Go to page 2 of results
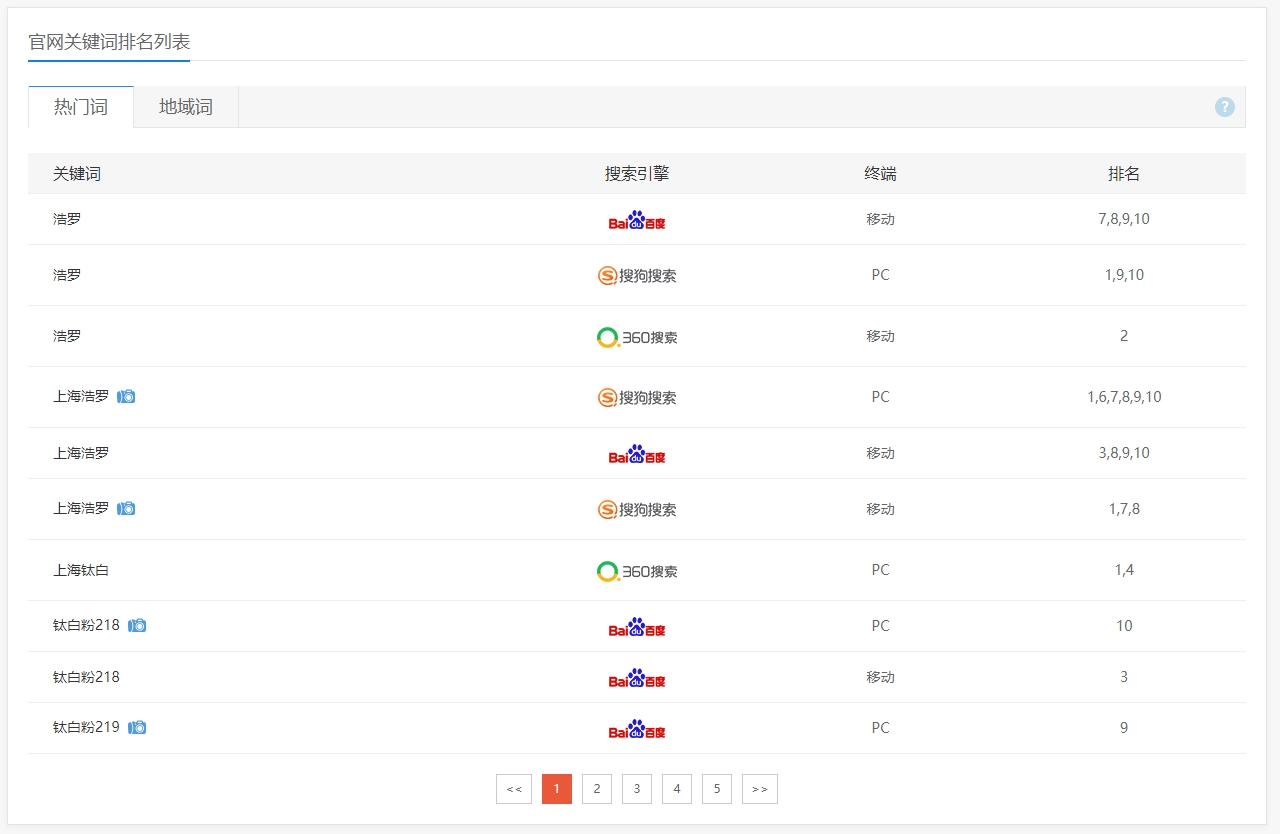The width and height of the screenshot is (1280, 834). tap(597, 789)
